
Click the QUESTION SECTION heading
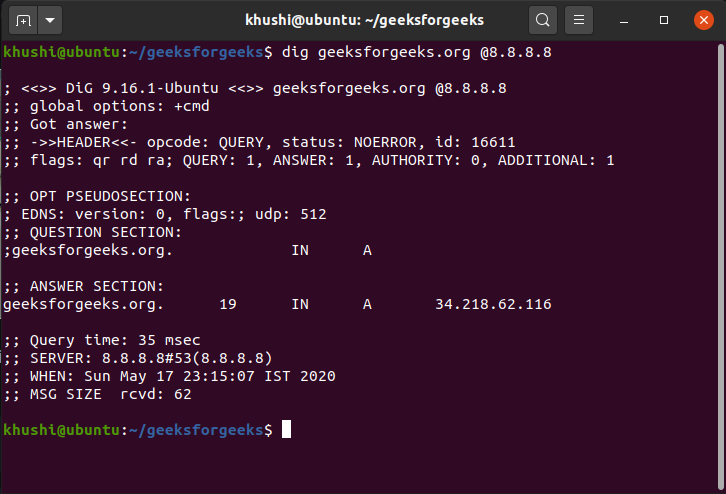tap(93, 232)
